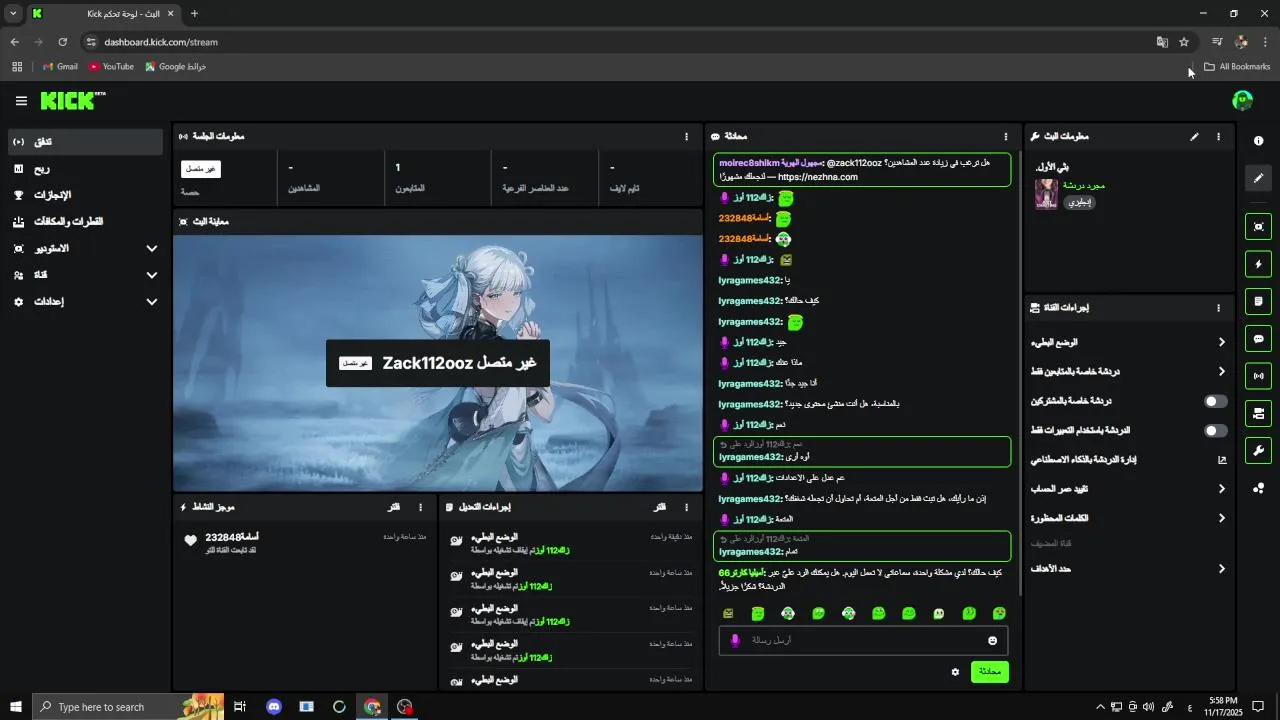Screen dimensions: 1280x720
Task: Toggle channel actions widget icon above the wrench
Action: click(1258, 413)
